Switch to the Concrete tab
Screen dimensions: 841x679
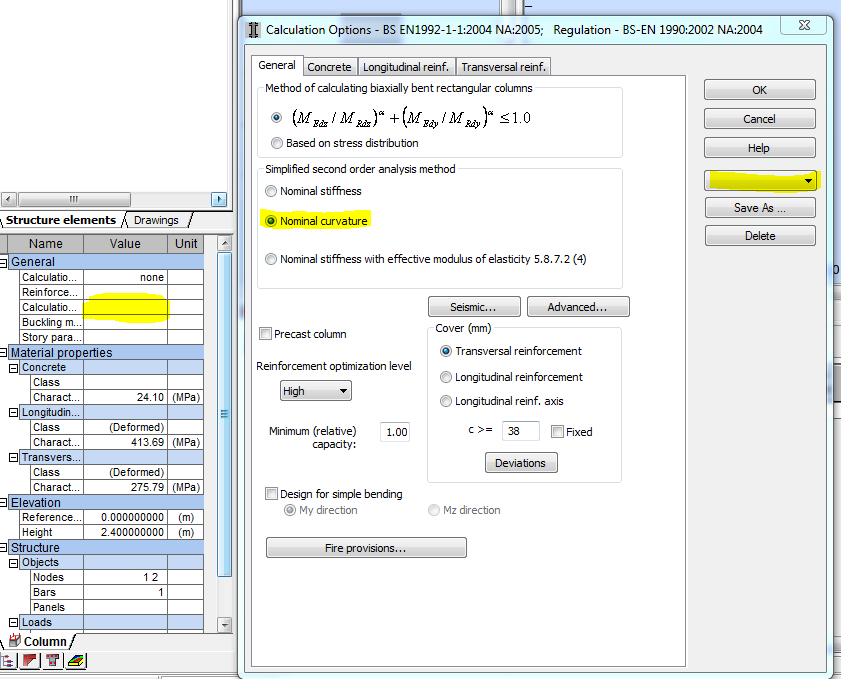point(330,66)
